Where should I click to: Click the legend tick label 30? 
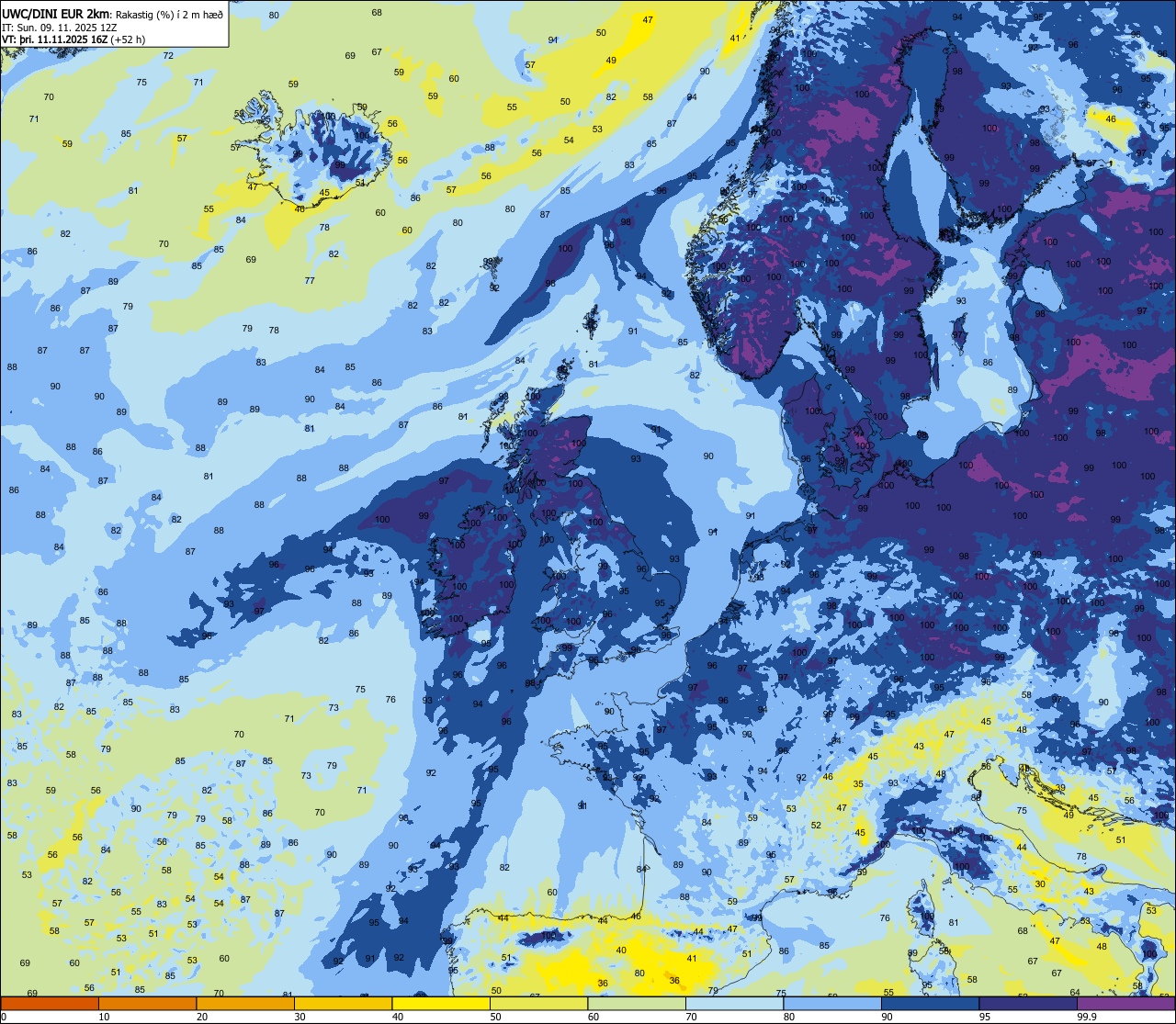click(300, 1017)
